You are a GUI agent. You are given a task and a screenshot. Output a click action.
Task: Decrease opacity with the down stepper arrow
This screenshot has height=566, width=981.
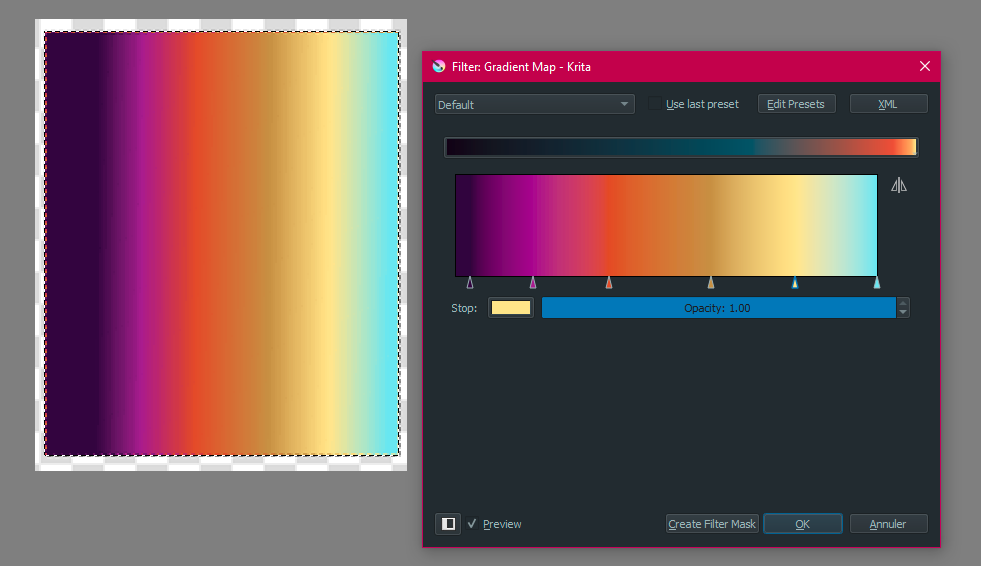click(x=903, y=313)
